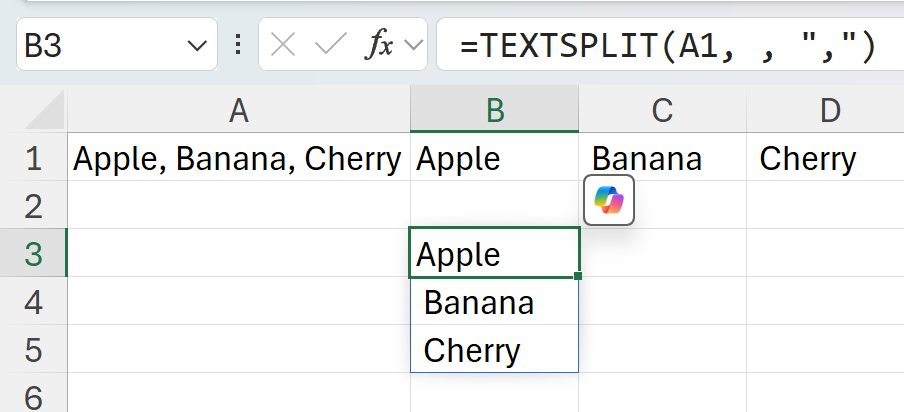904x412 pixels.
Task: Select cell B5 containing Cherry
Action: 494,350
